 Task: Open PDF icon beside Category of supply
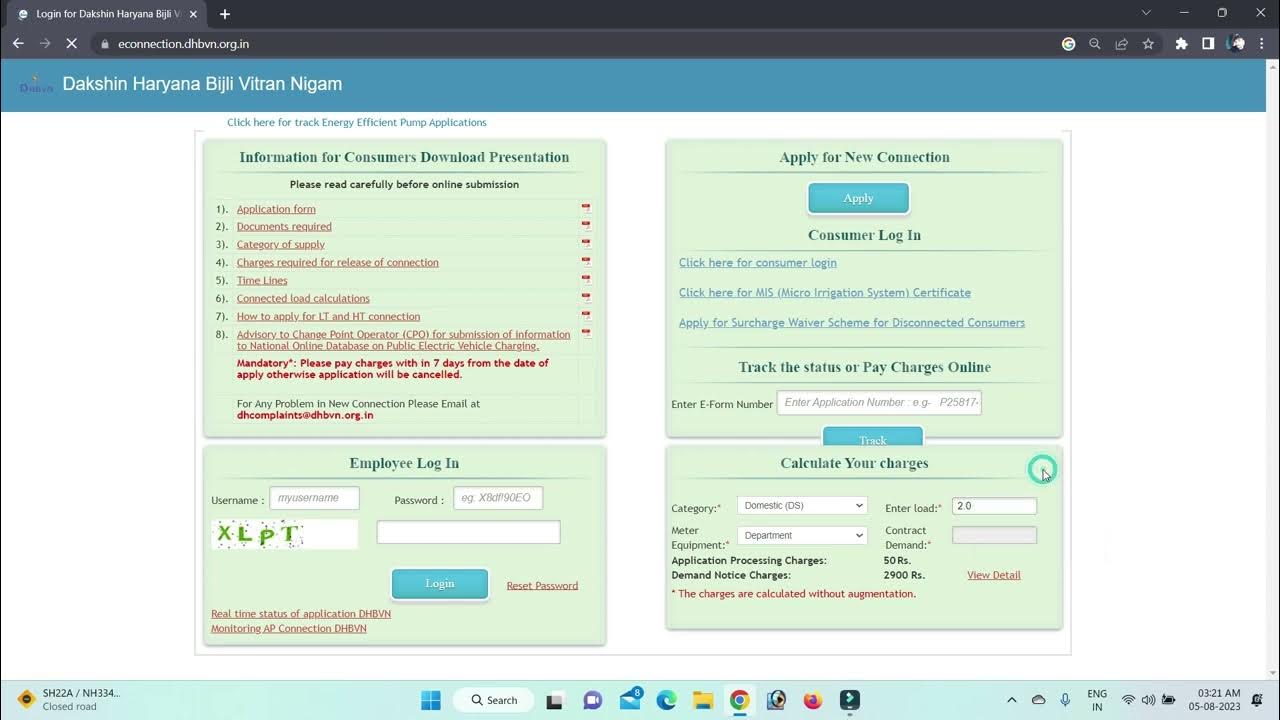pos(586,244)
